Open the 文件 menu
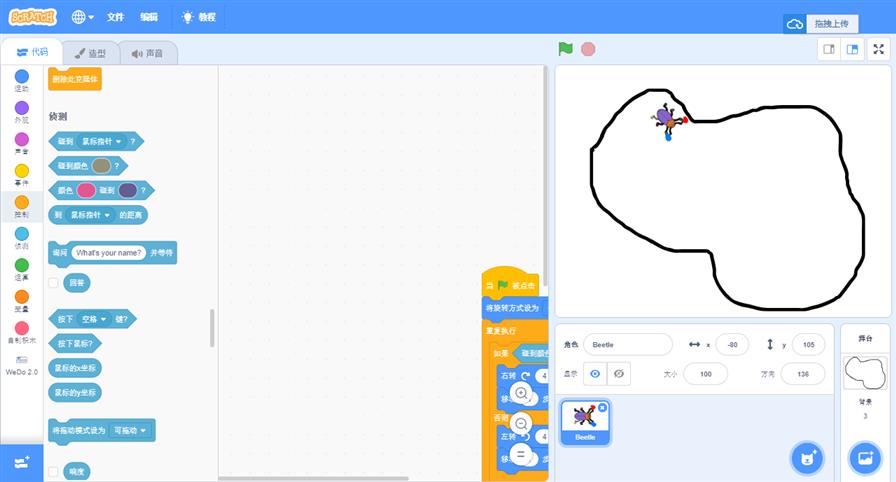Image resolution: width=896 pixels, height=482 pixels. tap(115, 17)
